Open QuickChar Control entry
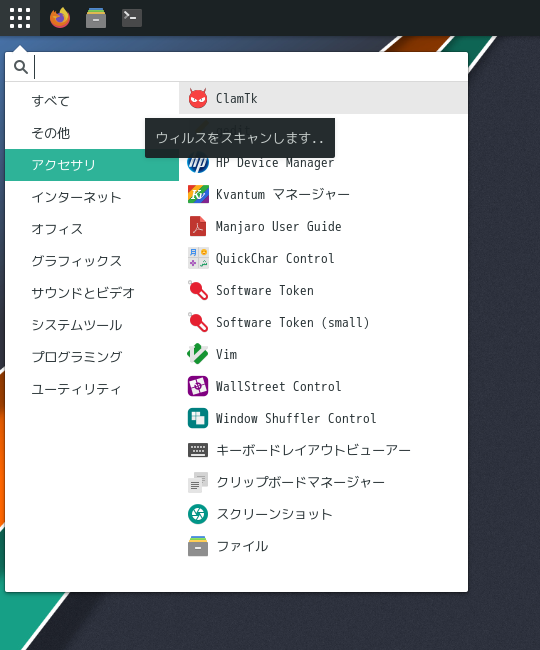The height and width of the screenshot is (650, 540). pos(323,258)
